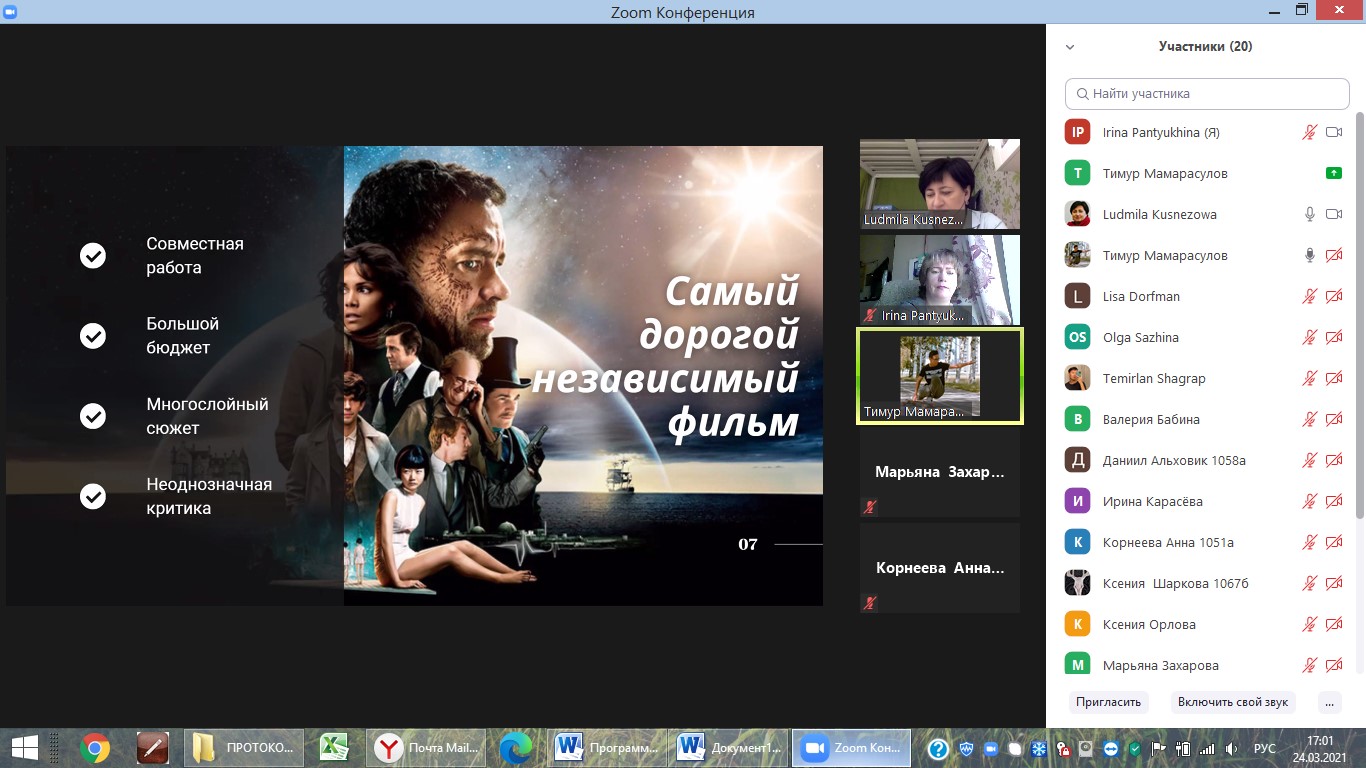1366x768 pixels.
Task: Click Ирина Карасёва's disabled camera icon
Action: click(1333, 501)
